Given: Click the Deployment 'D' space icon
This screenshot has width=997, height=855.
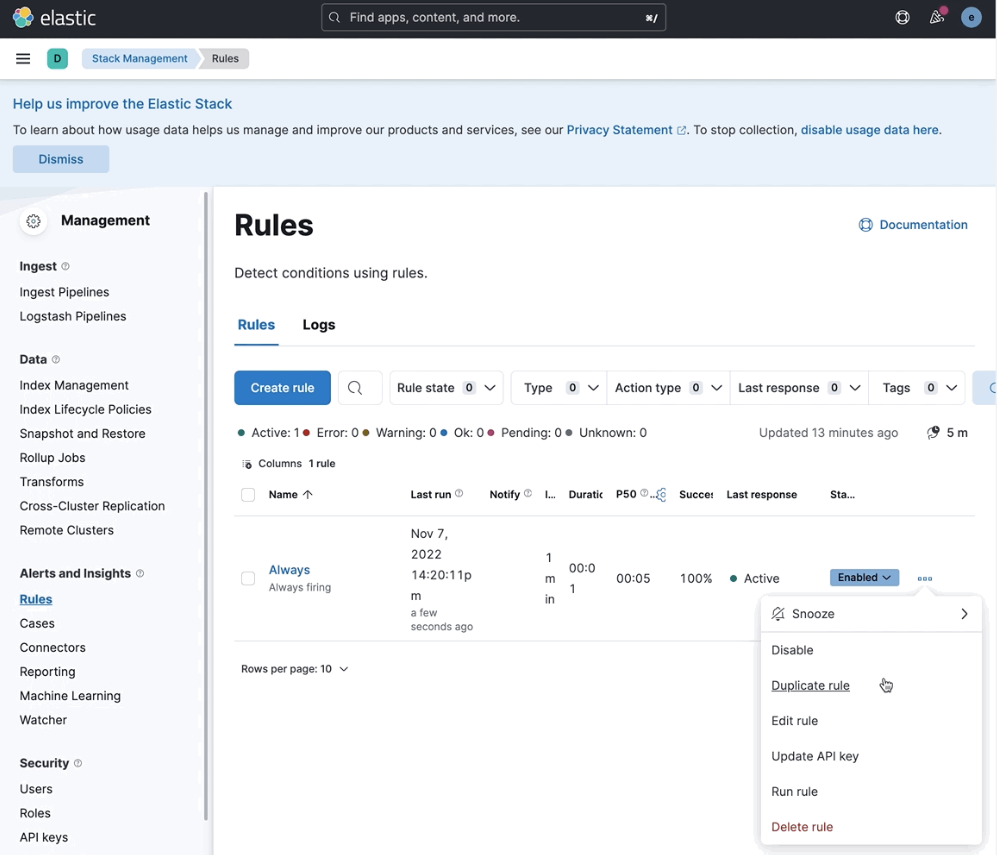Looking at the screenshot, I should [57, 58].
